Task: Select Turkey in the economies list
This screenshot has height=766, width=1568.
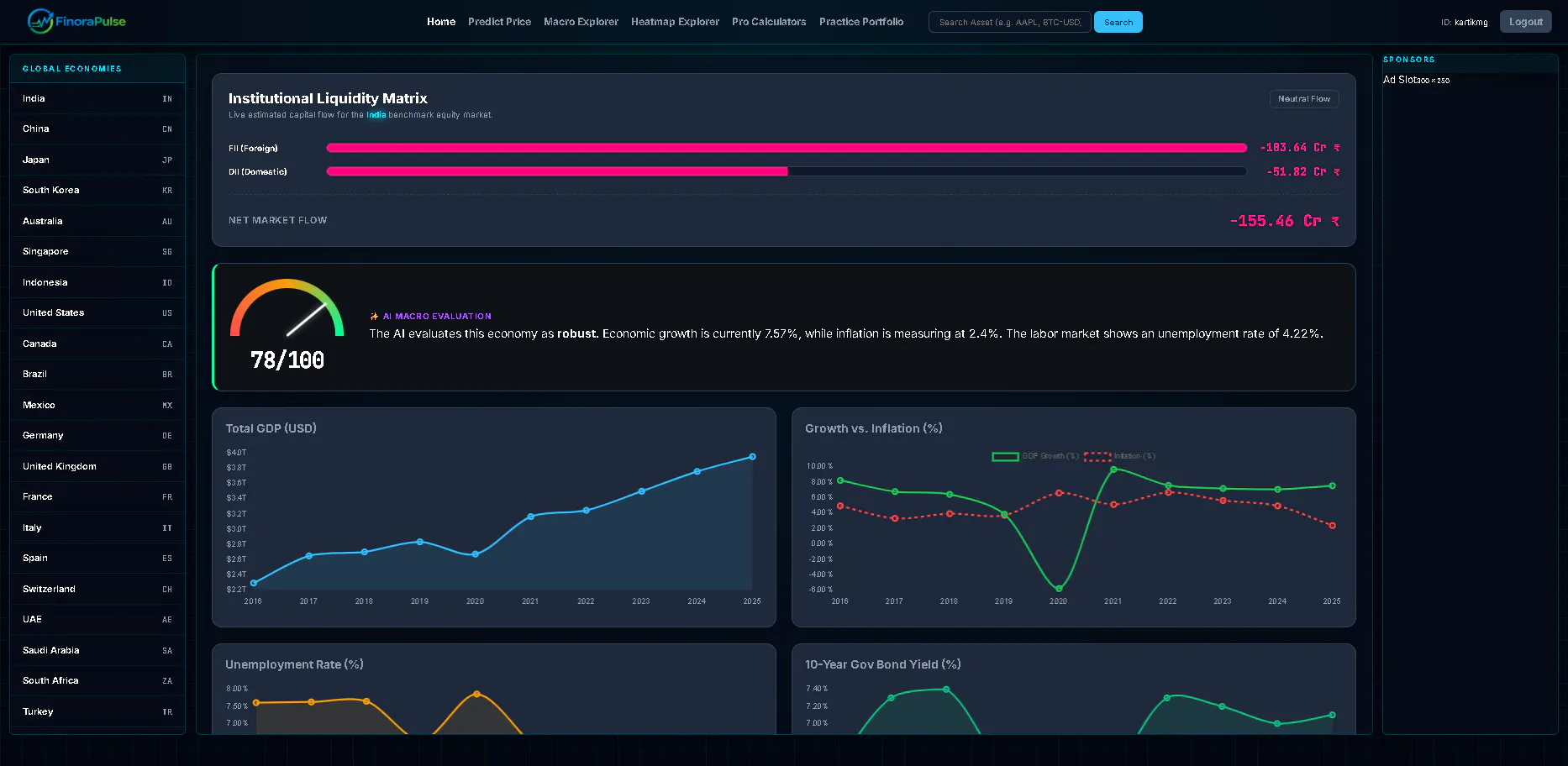Action: (97, 711)
